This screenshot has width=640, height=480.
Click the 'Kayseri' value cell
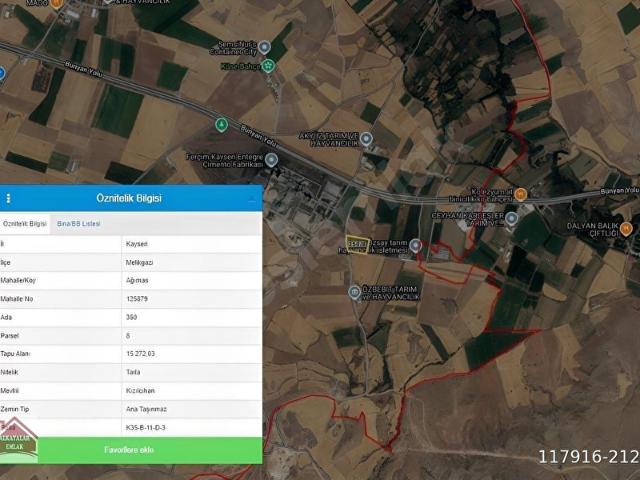coord(192,244)
